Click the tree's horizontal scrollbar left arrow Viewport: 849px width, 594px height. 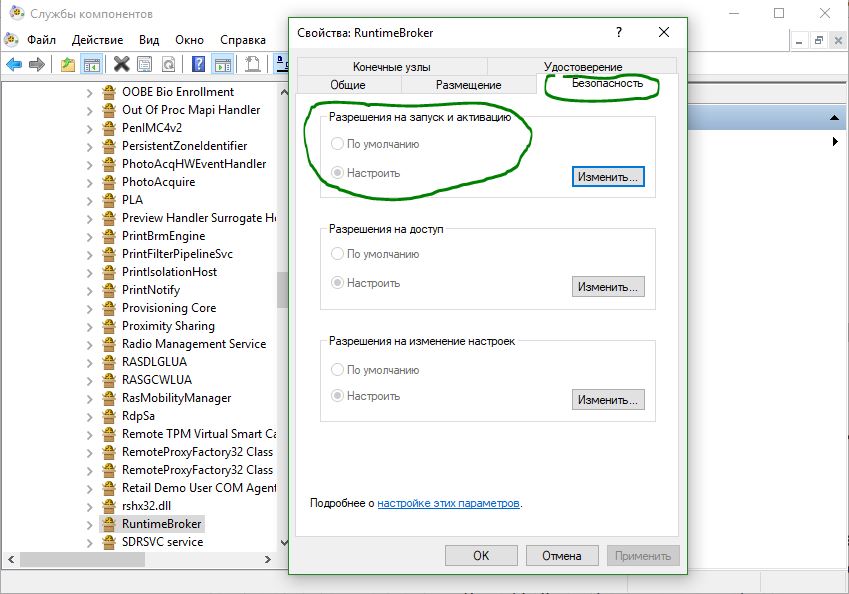click(11, 559)
